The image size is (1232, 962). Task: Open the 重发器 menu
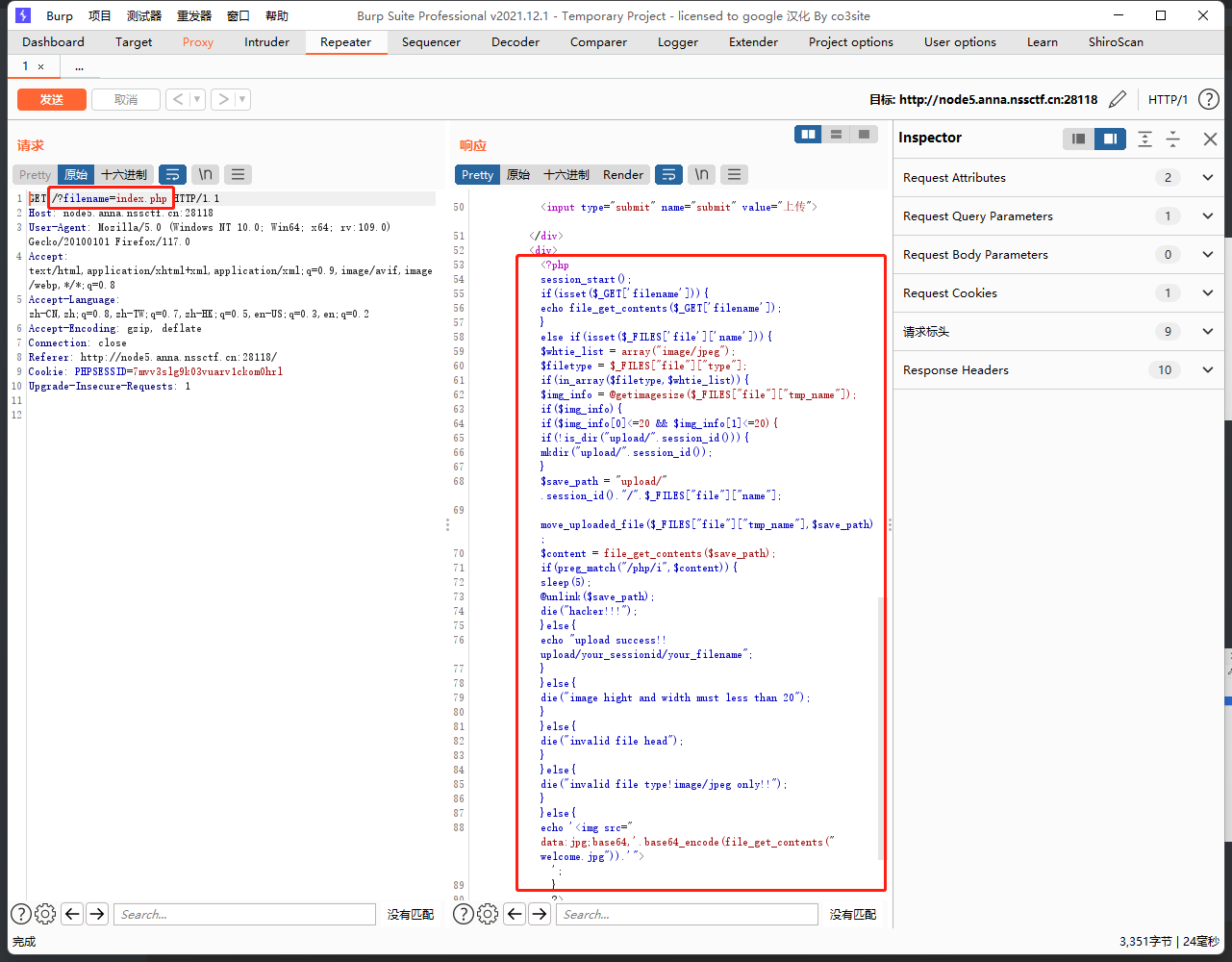194,15
